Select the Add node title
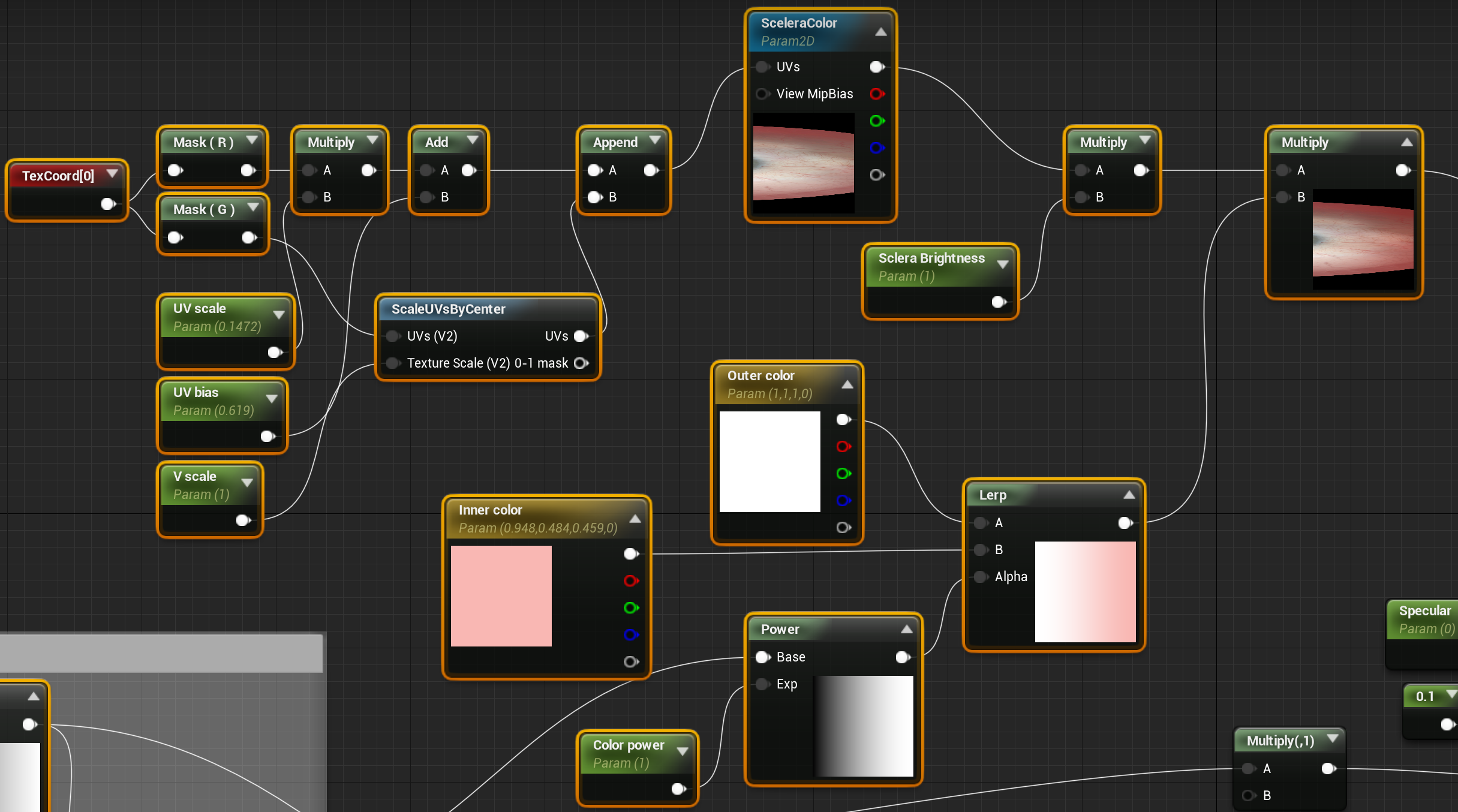Screen dimensions: 1458x812 [437, 142]
